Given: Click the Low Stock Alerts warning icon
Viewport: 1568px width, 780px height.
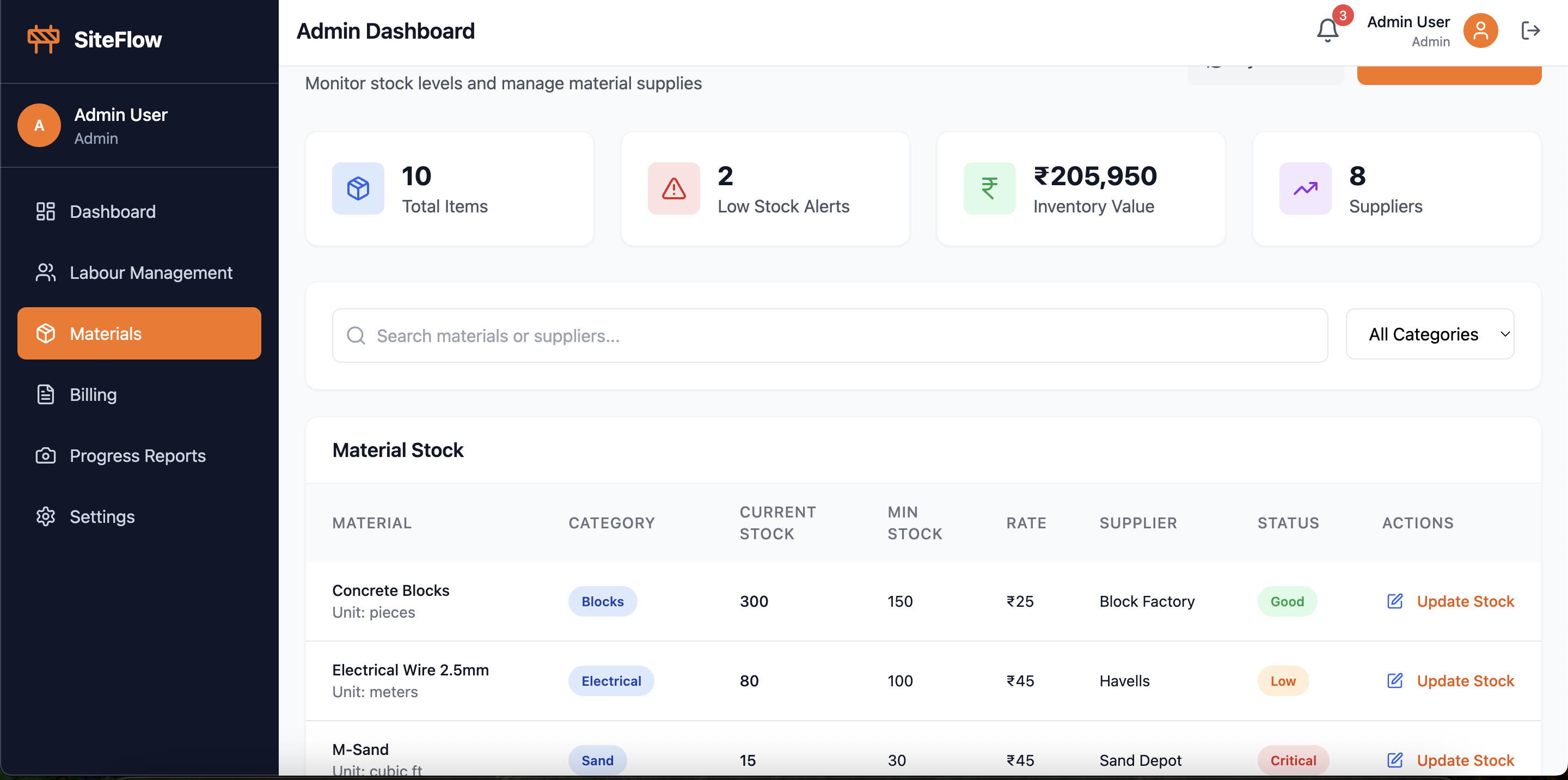Looking at the screenshot, I should [x=673, y=188].
